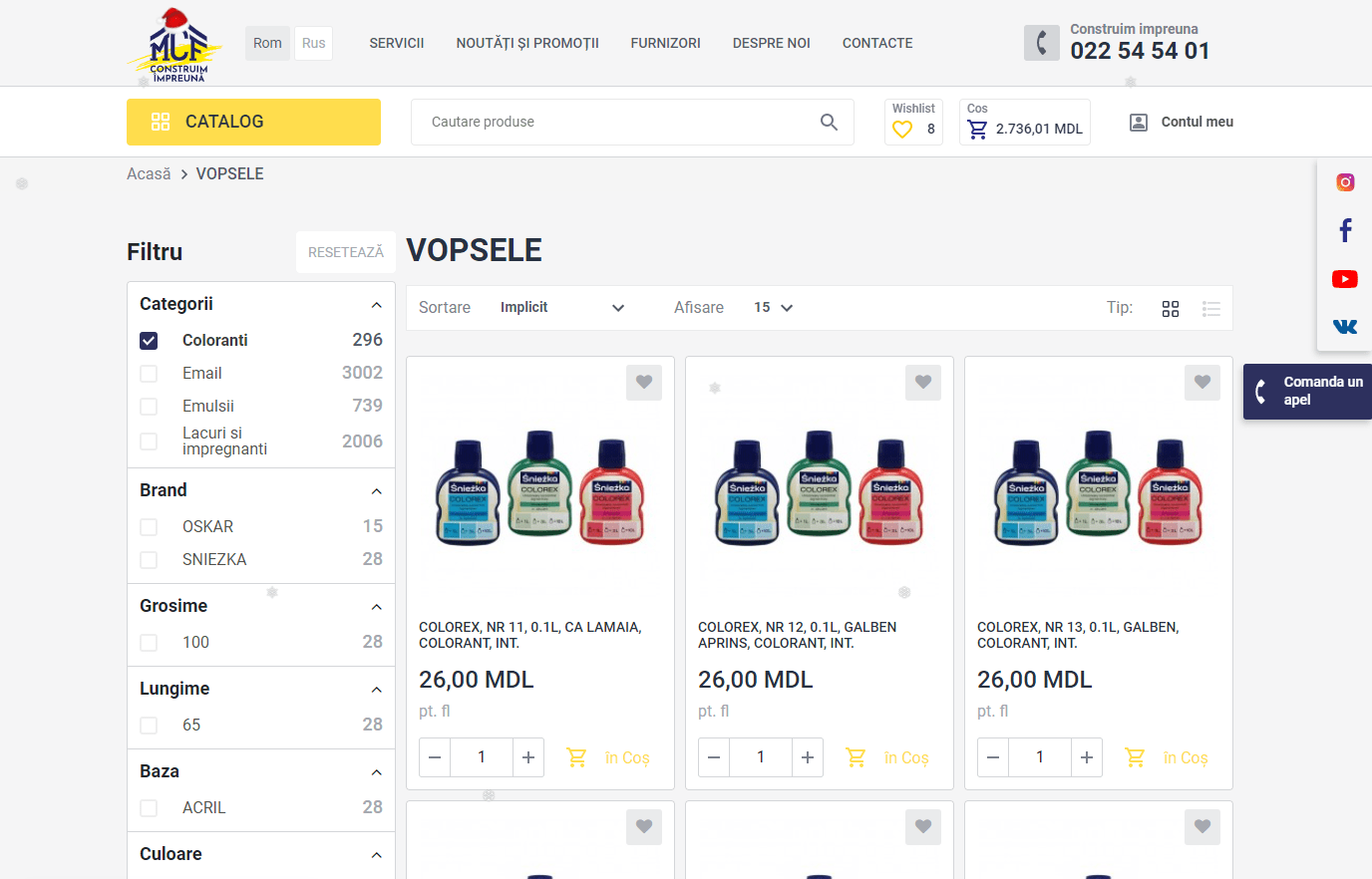Open COLOREX NR 13 GALBEN product title
The image size is (1372, 879).
tap(1078, 635)
